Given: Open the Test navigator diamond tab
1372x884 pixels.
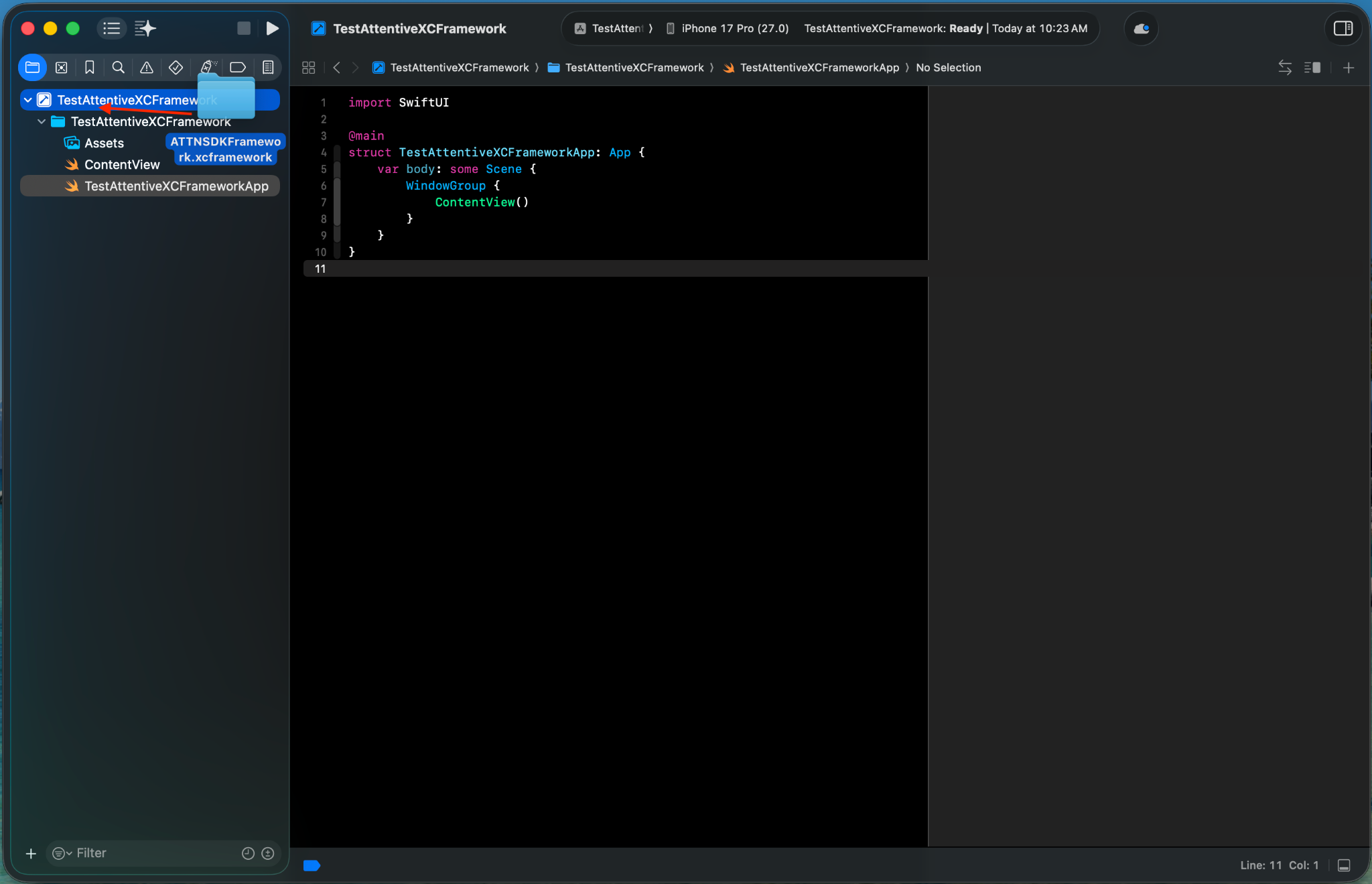Looking at the screenshot, I should pyautogui.click(x=176, y=67).
